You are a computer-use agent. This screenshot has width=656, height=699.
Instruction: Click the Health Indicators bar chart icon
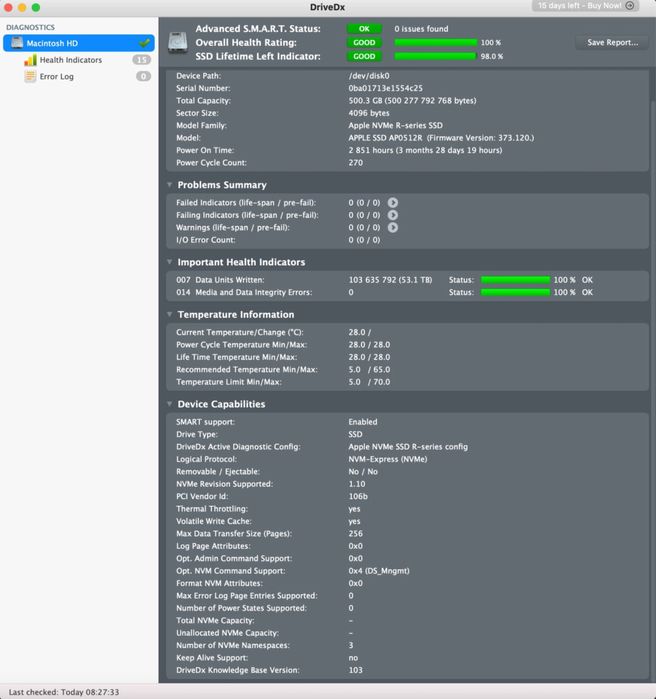pos(30,60)
